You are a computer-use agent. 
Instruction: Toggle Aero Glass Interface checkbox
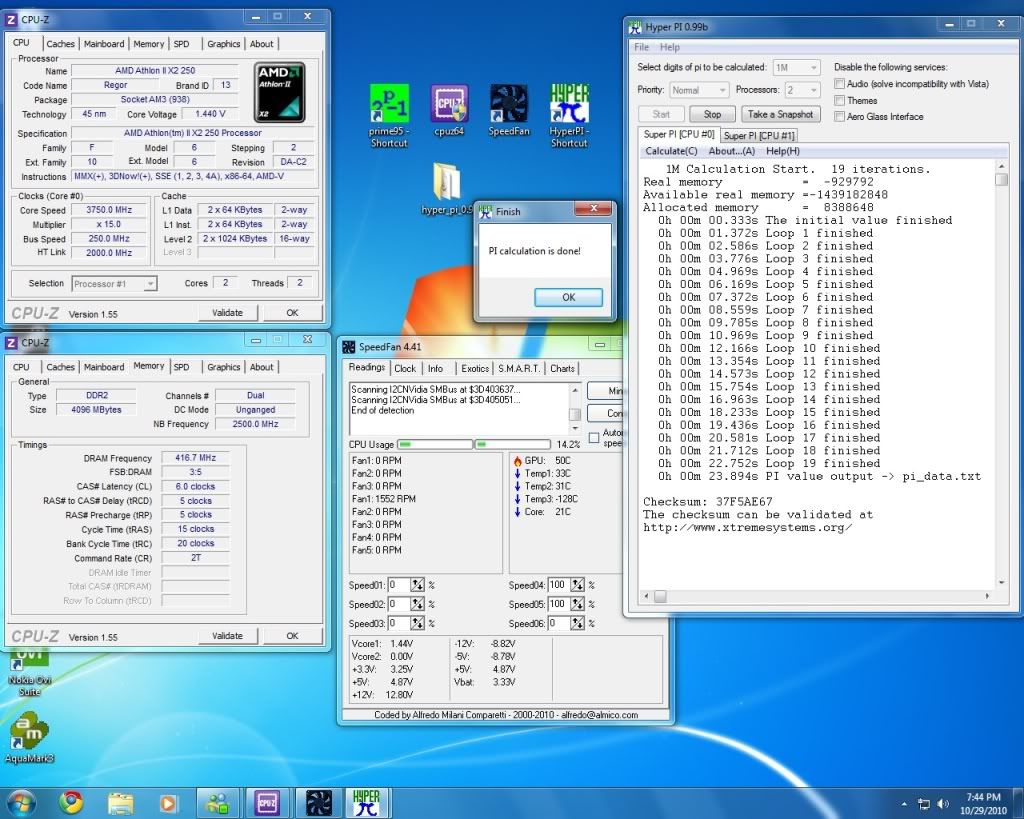[x=839, y=116]
